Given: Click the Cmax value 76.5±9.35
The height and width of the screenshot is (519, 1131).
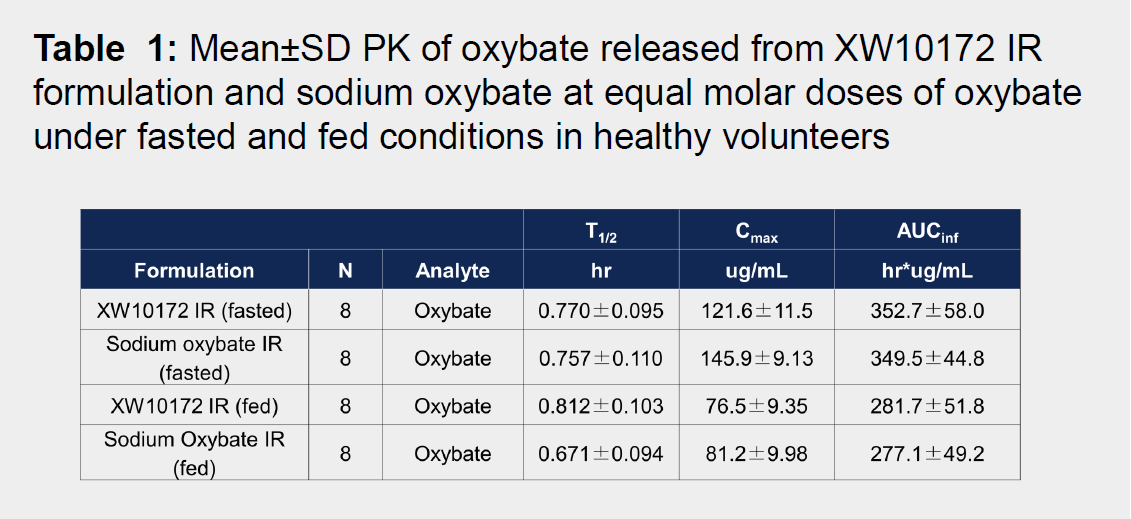Looking at the screenshot, I should click(756, 406).
